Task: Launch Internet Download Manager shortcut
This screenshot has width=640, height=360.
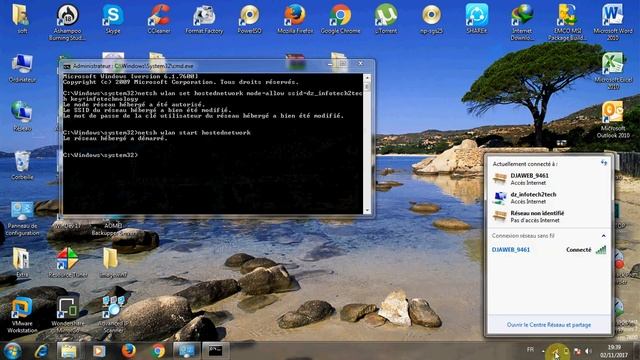Action: 522,22
